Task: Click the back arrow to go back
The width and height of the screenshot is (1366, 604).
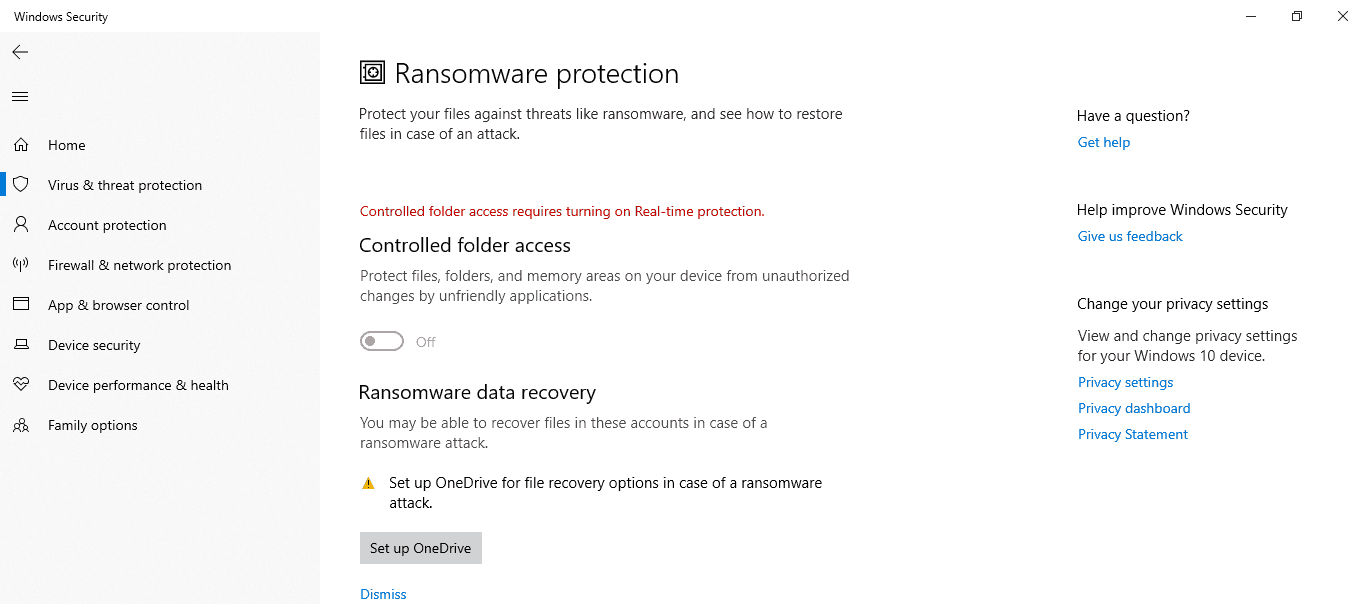Action: point(20,52)
